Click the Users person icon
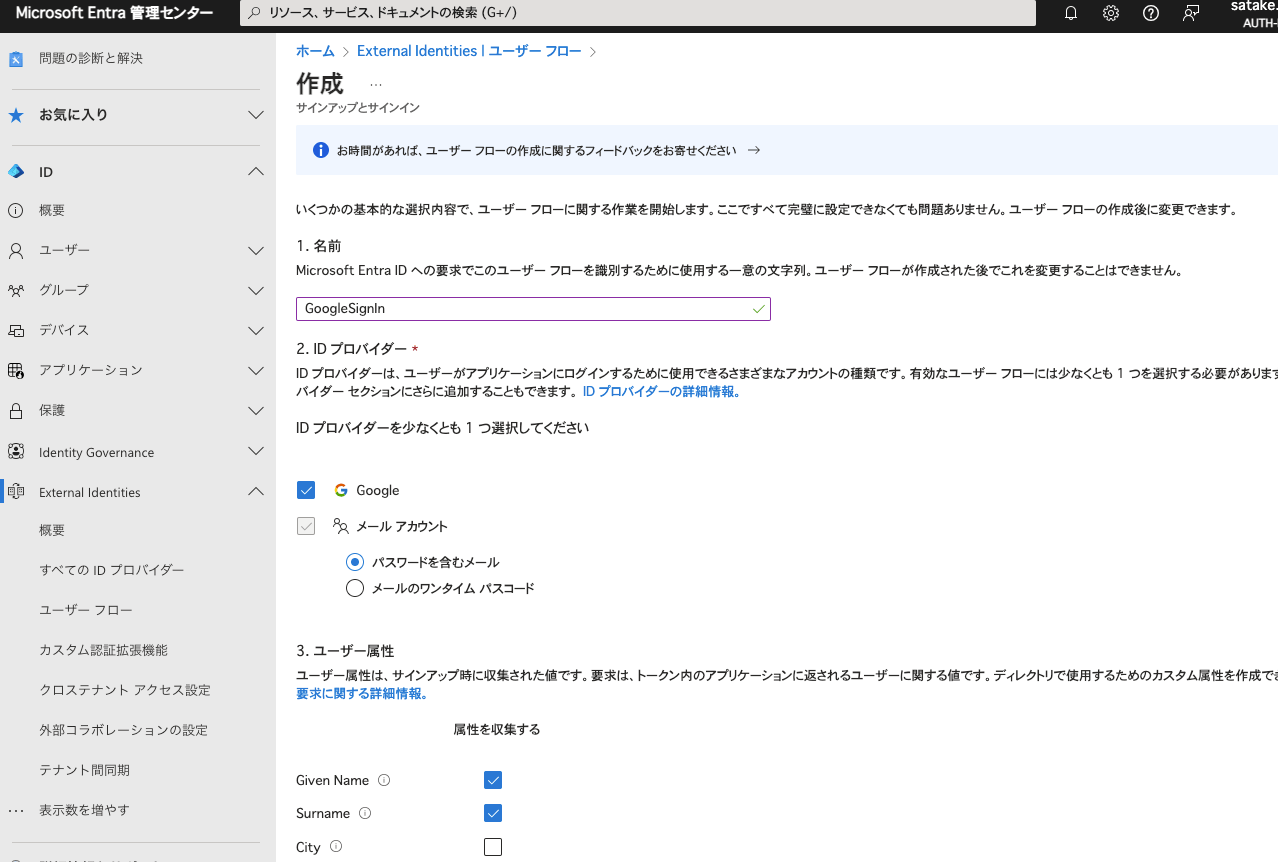Image resolution: width=1278 pixels, height=862 pixels. (16, 250)
